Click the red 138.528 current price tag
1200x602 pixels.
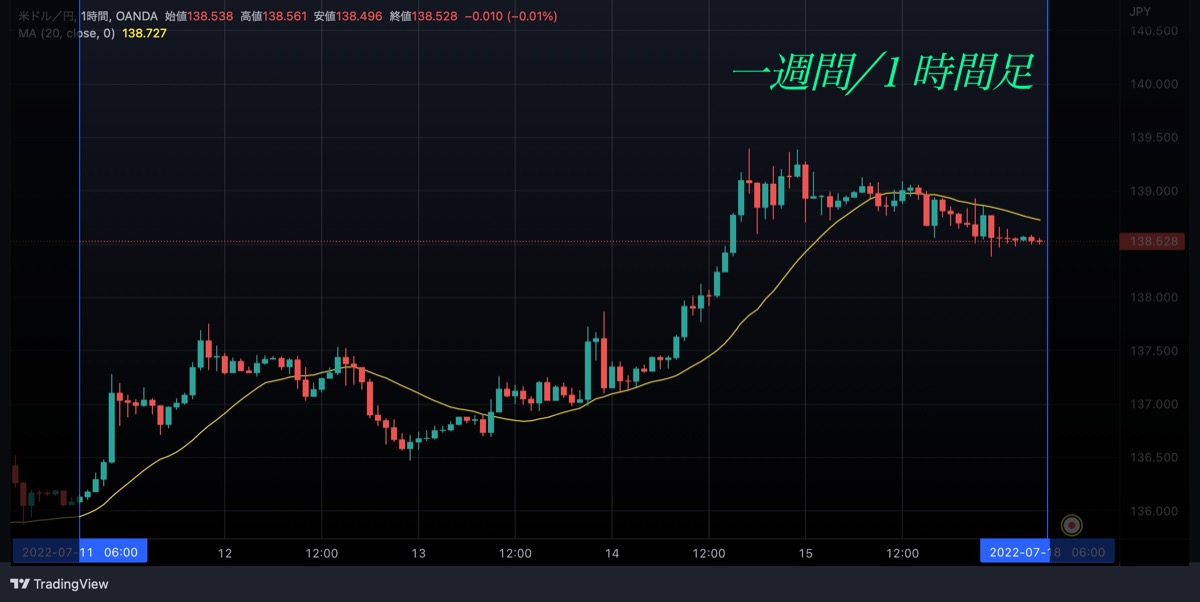[x=1154, y=241]
